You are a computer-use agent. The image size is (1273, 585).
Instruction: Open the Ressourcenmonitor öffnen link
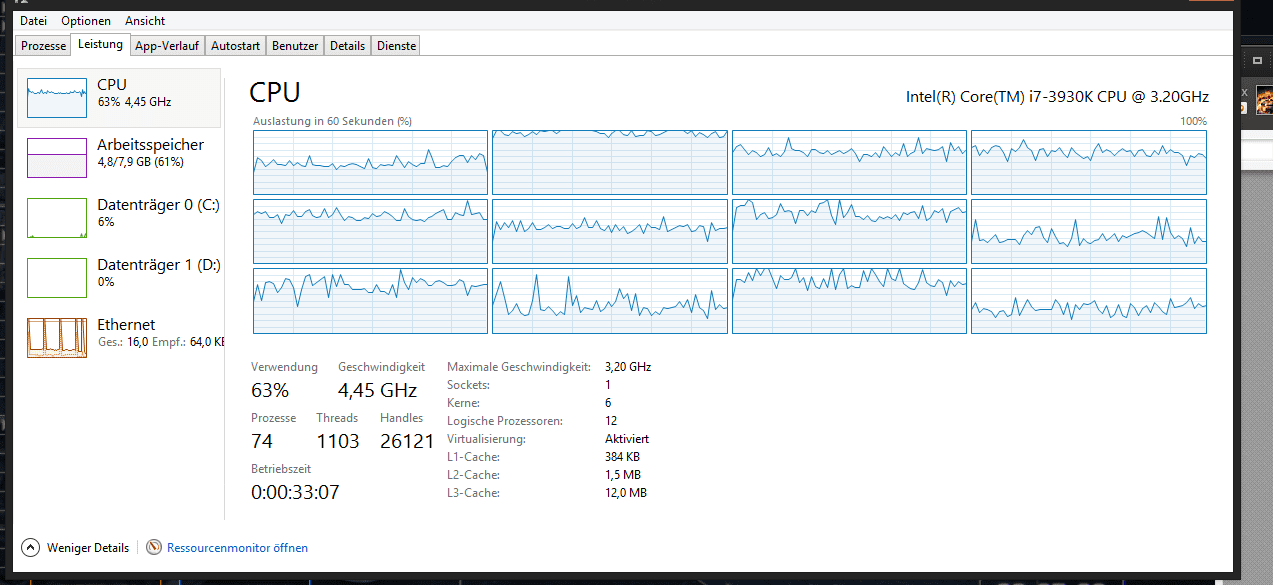pyautogui.click(x=237, y=548)
